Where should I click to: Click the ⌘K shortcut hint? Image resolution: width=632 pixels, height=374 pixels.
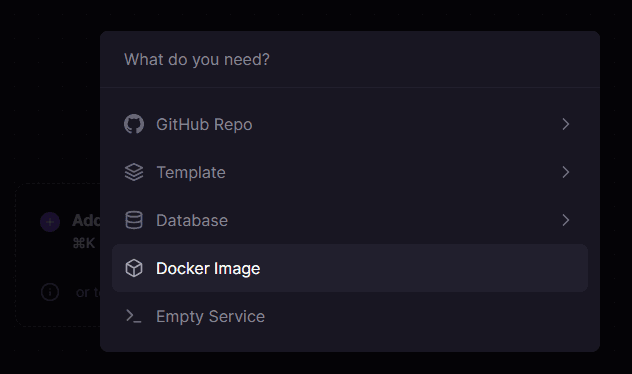[84, 243]
